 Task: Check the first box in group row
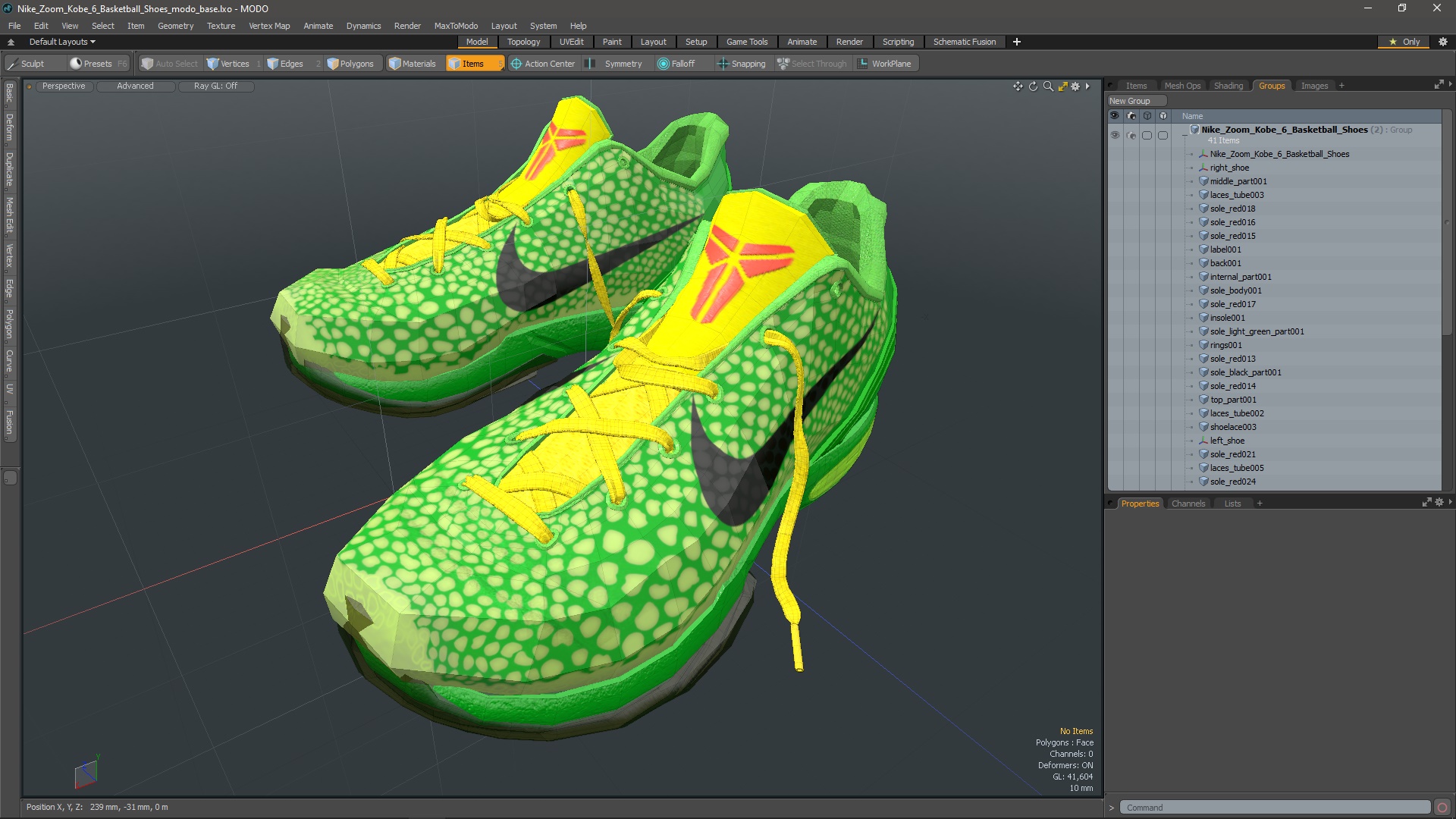pyautogui.click(x=1147, y=135)
